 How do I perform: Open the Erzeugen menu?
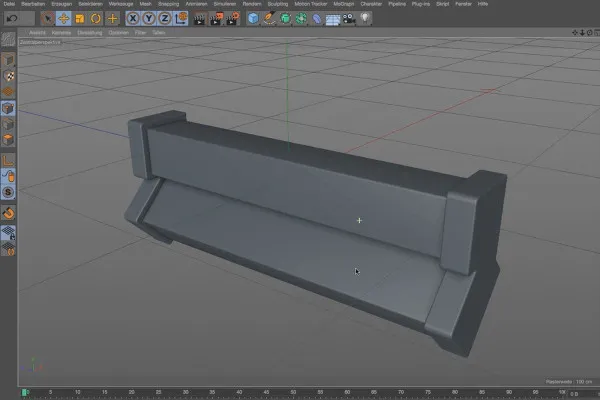pyautogui.click(x=62, y=4)
